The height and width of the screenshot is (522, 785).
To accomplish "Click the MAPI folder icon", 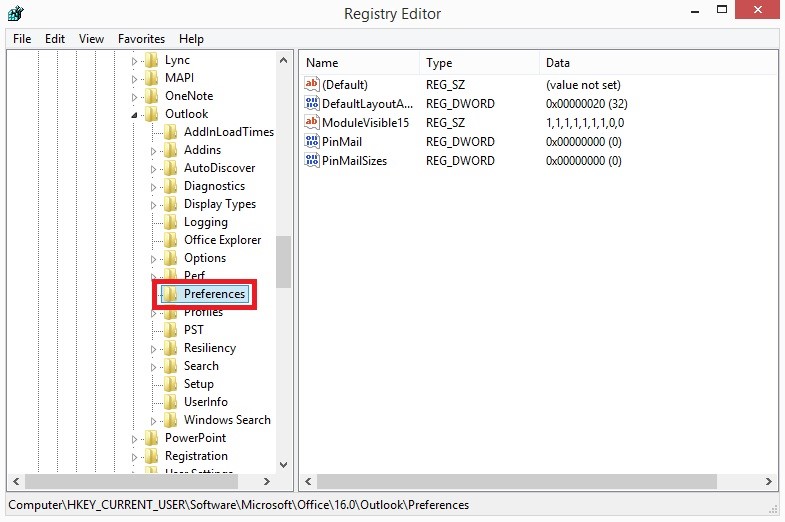I will (152, 79).
